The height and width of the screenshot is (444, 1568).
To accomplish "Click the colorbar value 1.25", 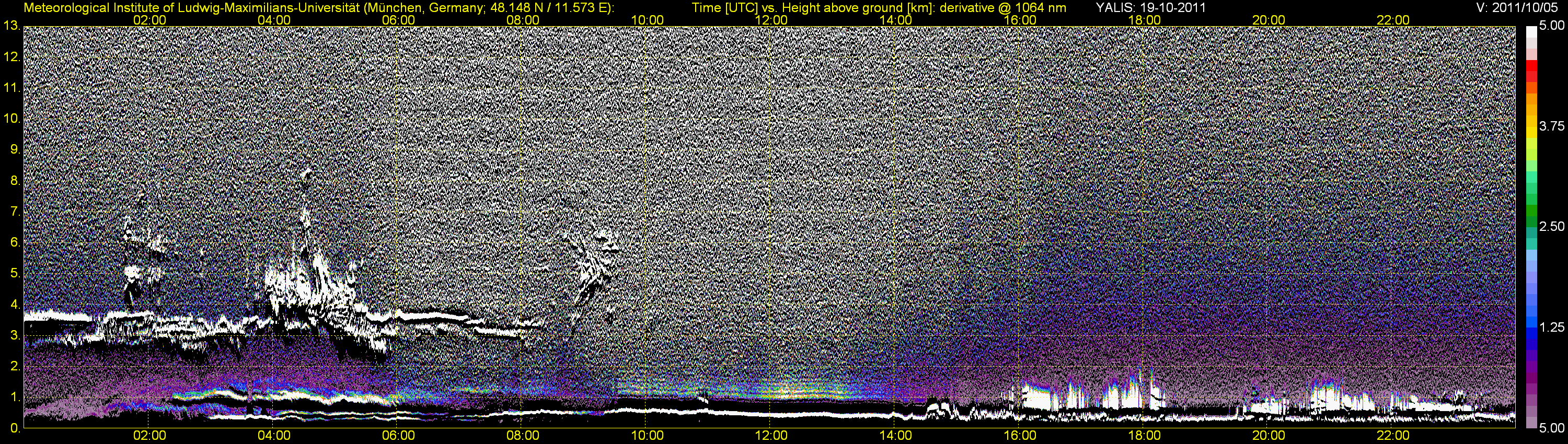I will (1552, 327).
